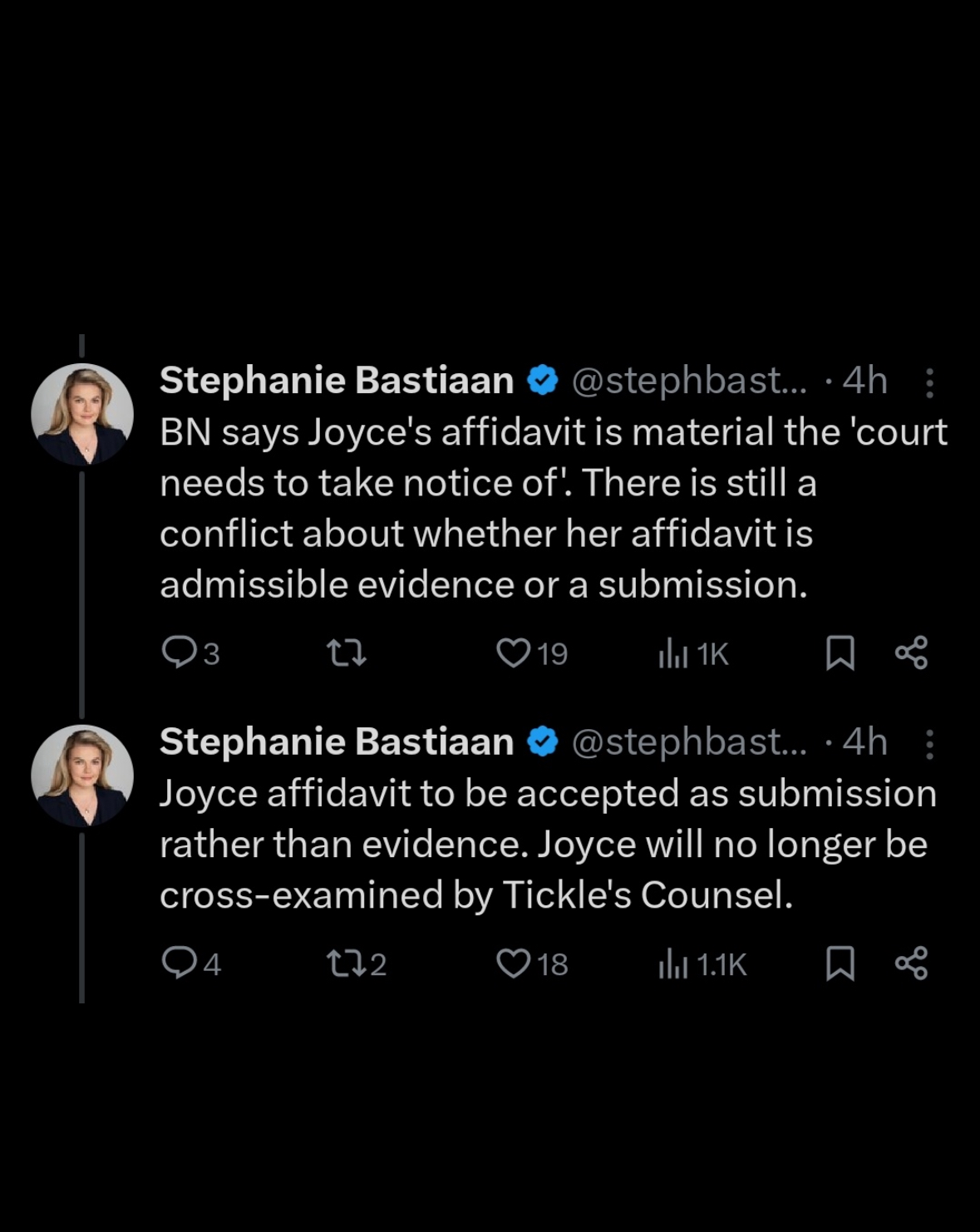The image size is (980, 1232).
Task: View analytics showing 1K views
Action: (x=693, y=654)
